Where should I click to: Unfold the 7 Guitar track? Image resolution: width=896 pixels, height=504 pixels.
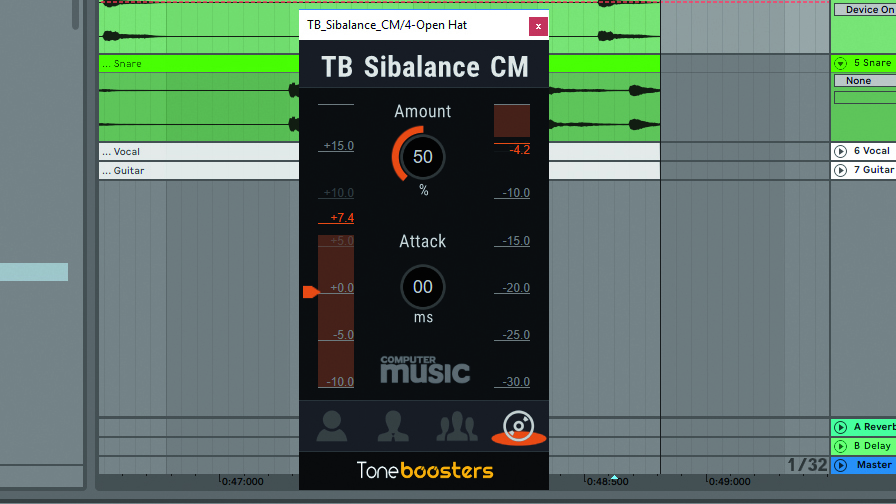[x=840, y=170]
